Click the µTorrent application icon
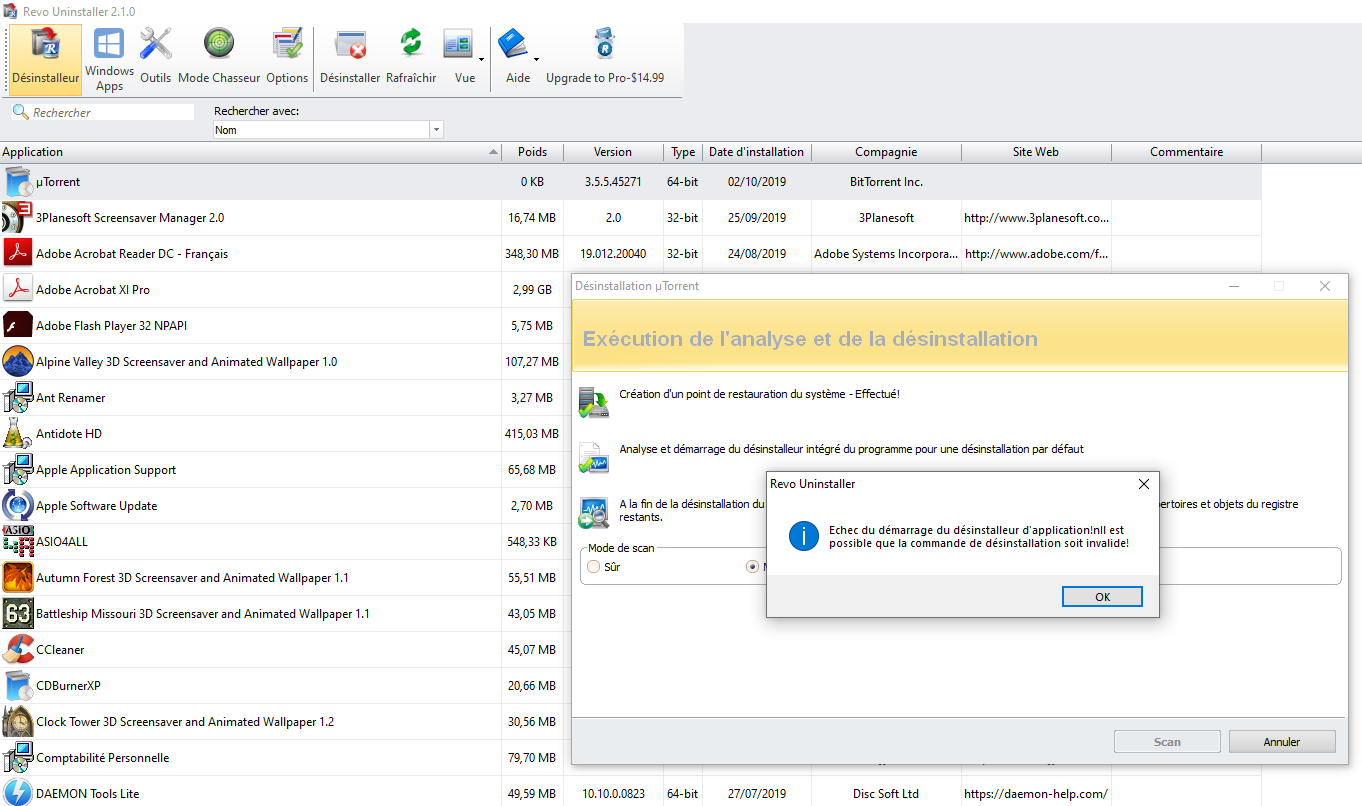The width and height of the screenshot is (1362, 806). point(18,182)
